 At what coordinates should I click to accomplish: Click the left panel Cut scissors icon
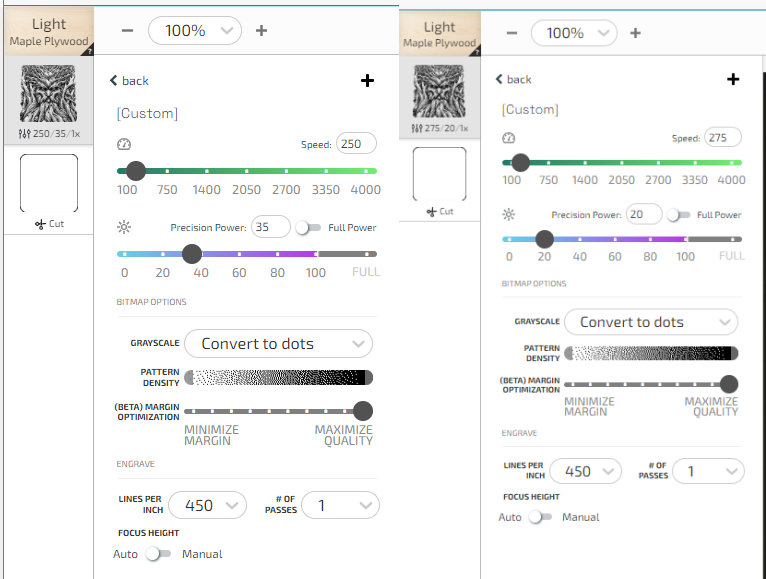(40, 224)
